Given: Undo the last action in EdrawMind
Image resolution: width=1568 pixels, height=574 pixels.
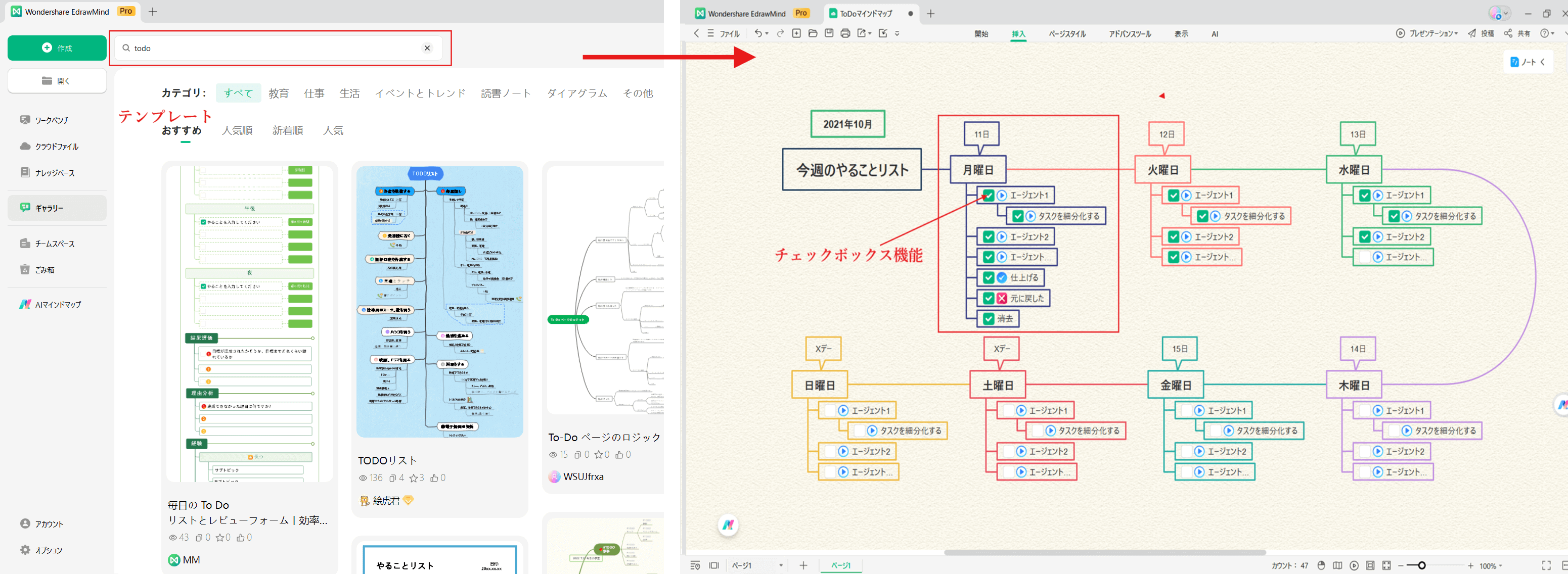Looking at the screenshot, I should point(759,33).
